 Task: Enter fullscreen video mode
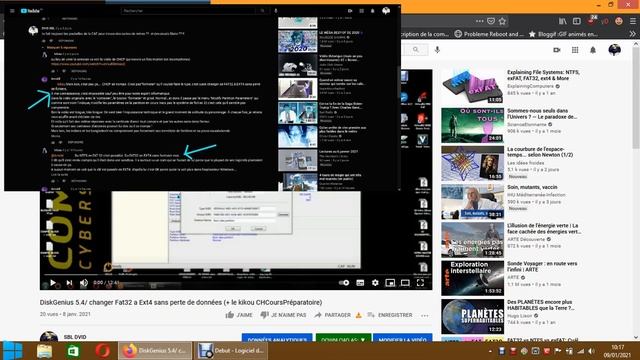[x=420, y=282]
